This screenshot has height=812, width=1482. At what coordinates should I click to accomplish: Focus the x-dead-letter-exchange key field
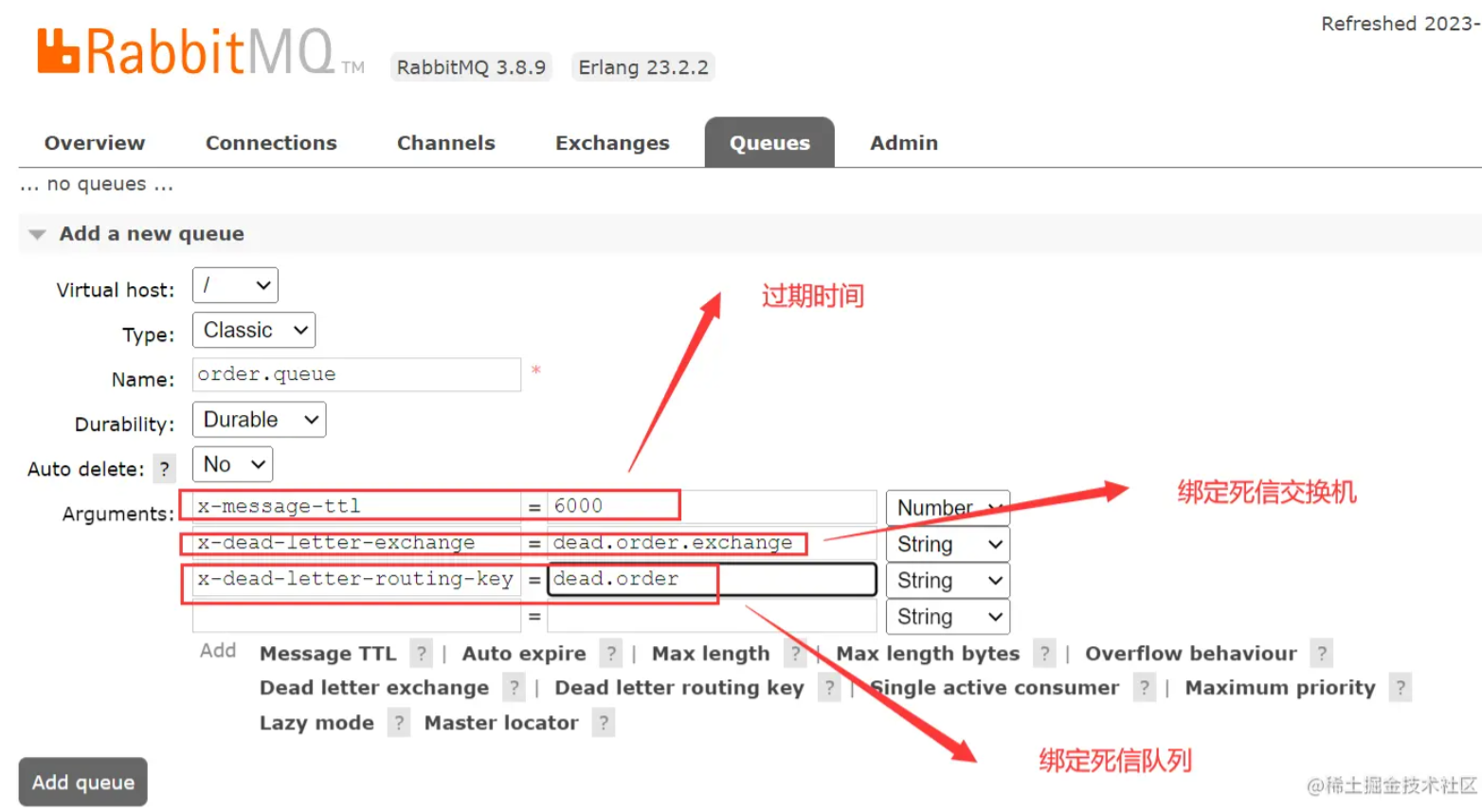coord(356,543)
